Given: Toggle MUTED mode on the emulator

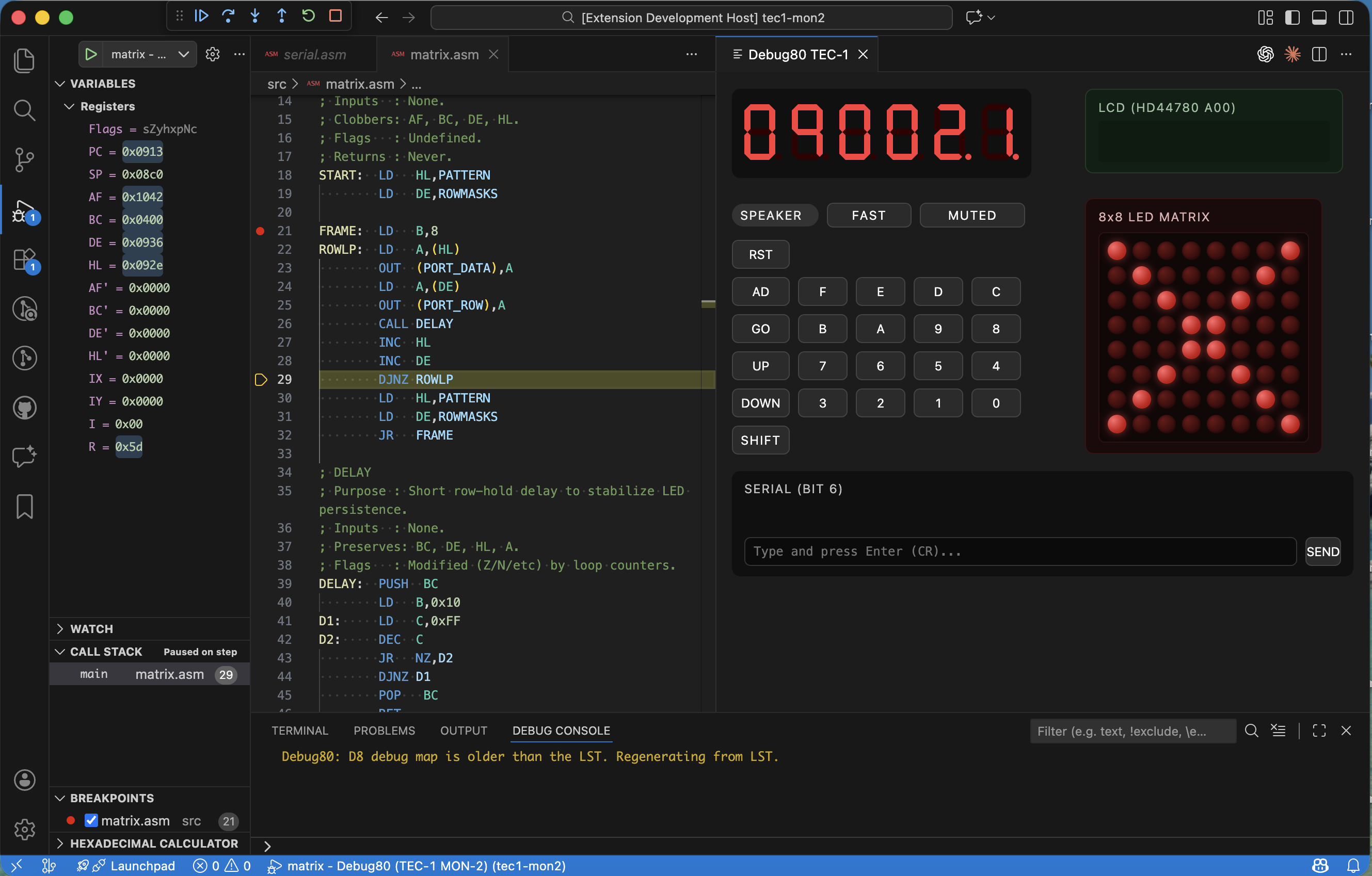Looking at the screenshot, I should pyautogui.click(x=971, y=215).
